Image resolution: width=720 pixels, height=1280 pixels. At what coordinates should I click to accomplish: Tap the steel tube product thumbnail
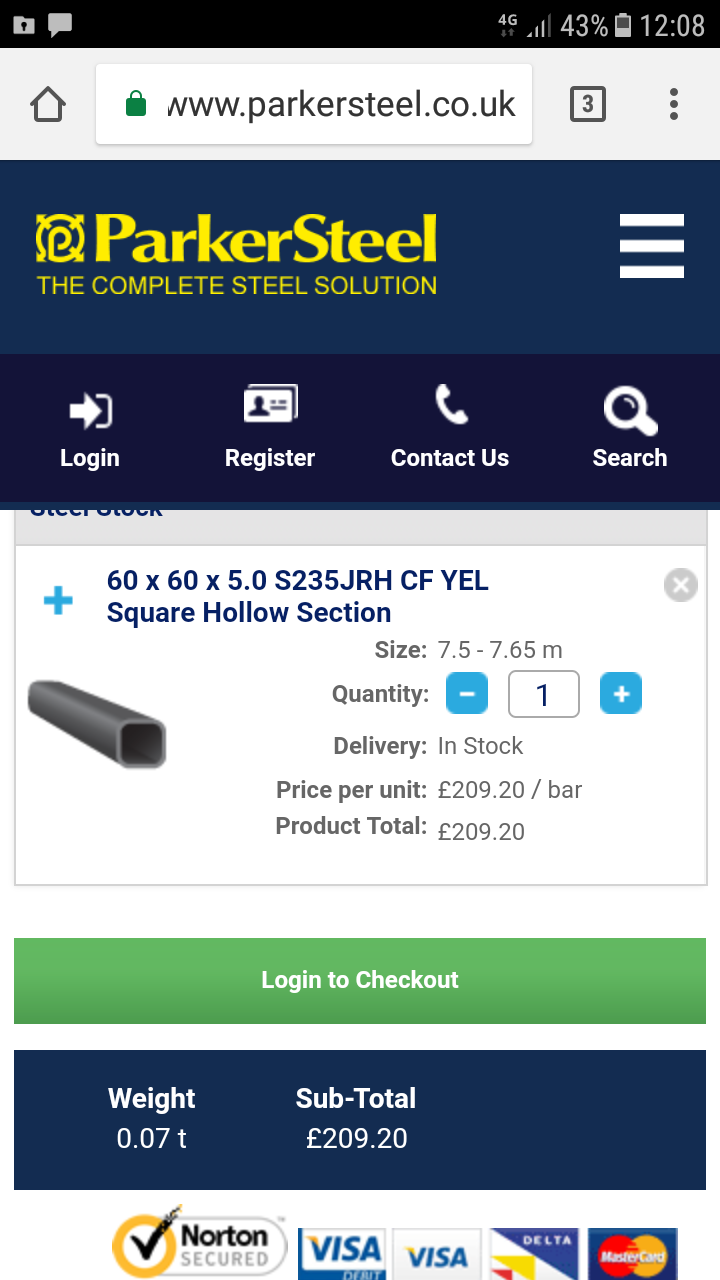(97, 724)
